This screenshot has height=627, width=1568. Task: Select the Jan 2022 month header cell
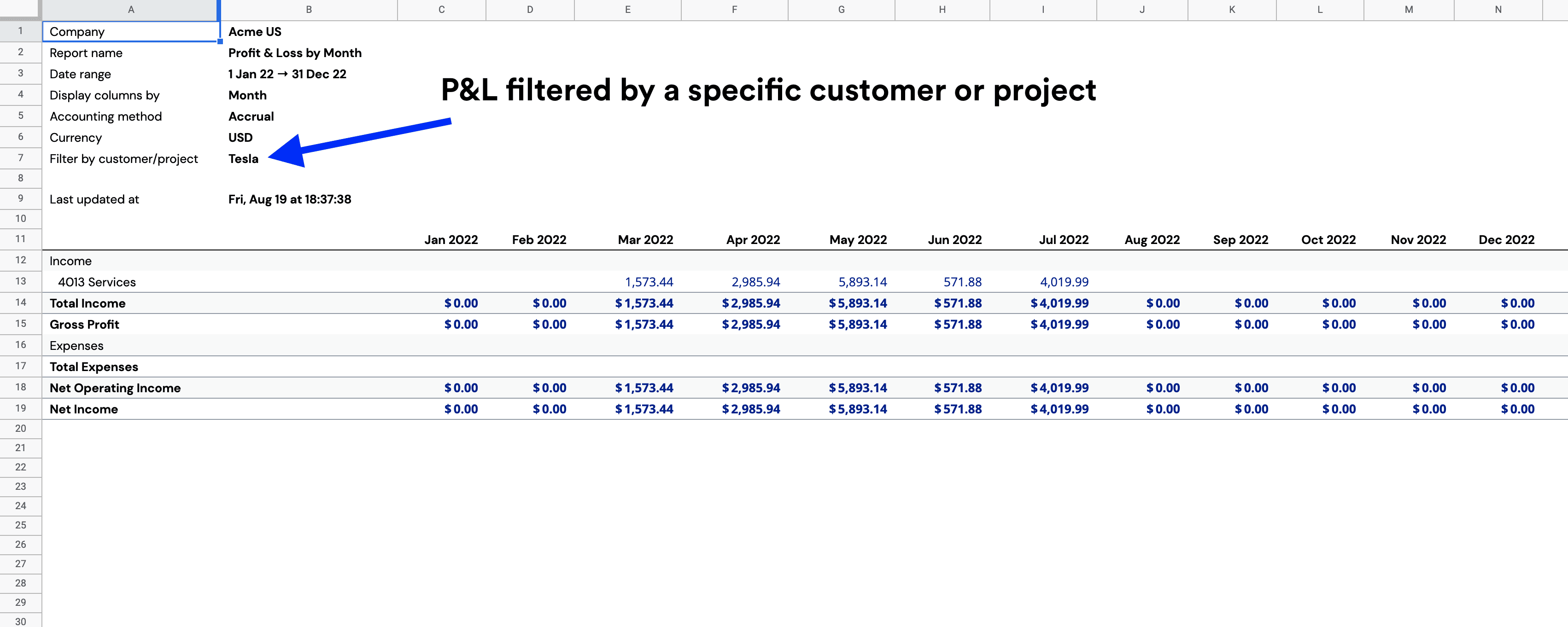coord(451,239)
